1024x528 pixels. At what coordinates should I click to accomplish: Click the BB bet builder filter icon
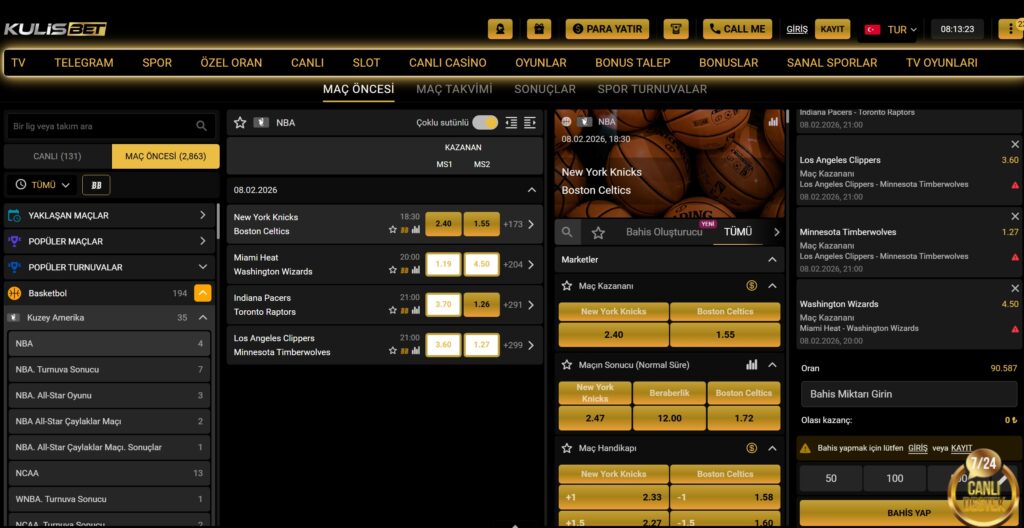(x=97, y=185)
